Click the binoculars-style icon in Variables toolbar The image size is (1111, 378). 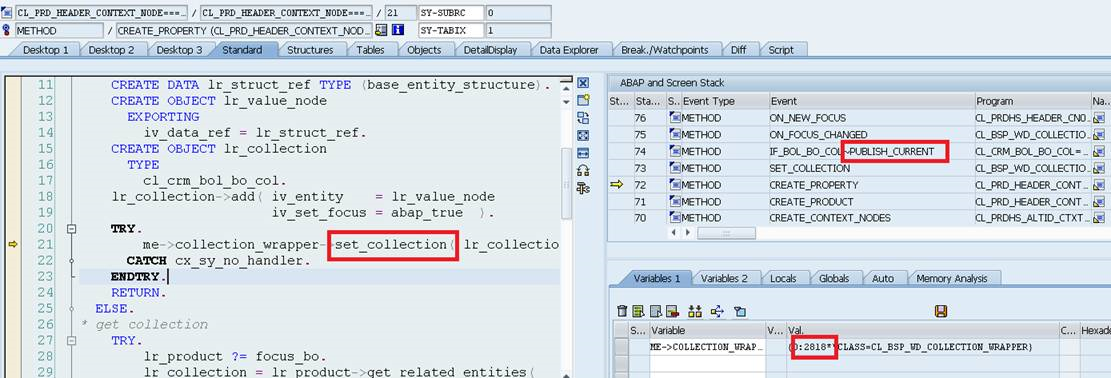694,311
